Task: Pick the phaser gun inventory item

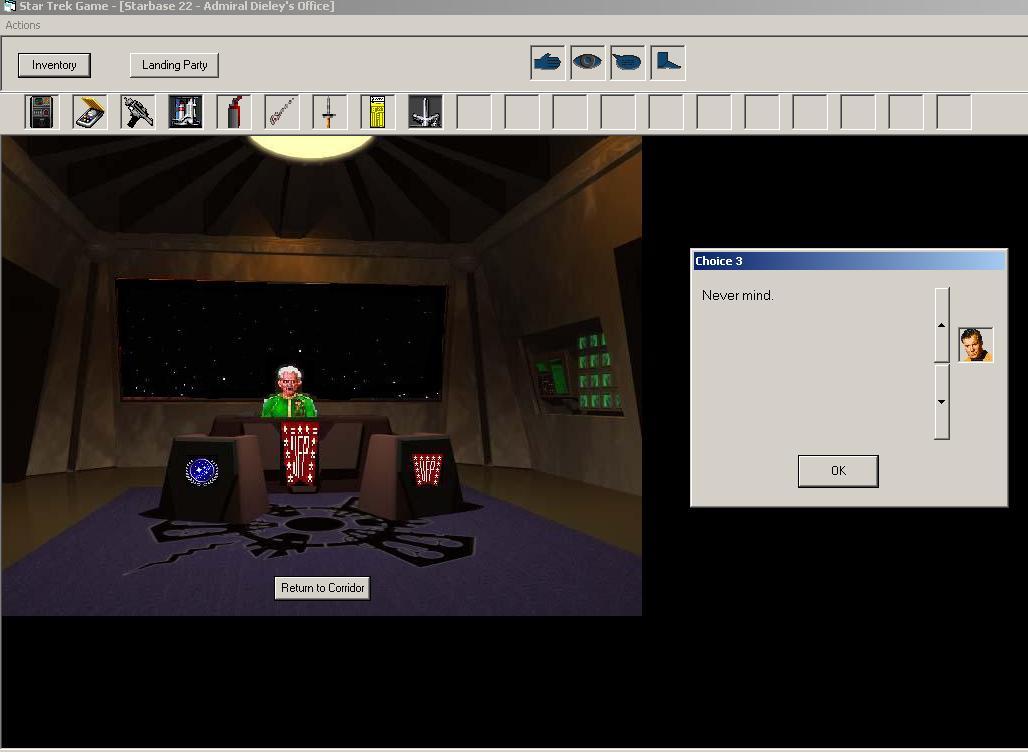Action: click(x=138, y=112)
